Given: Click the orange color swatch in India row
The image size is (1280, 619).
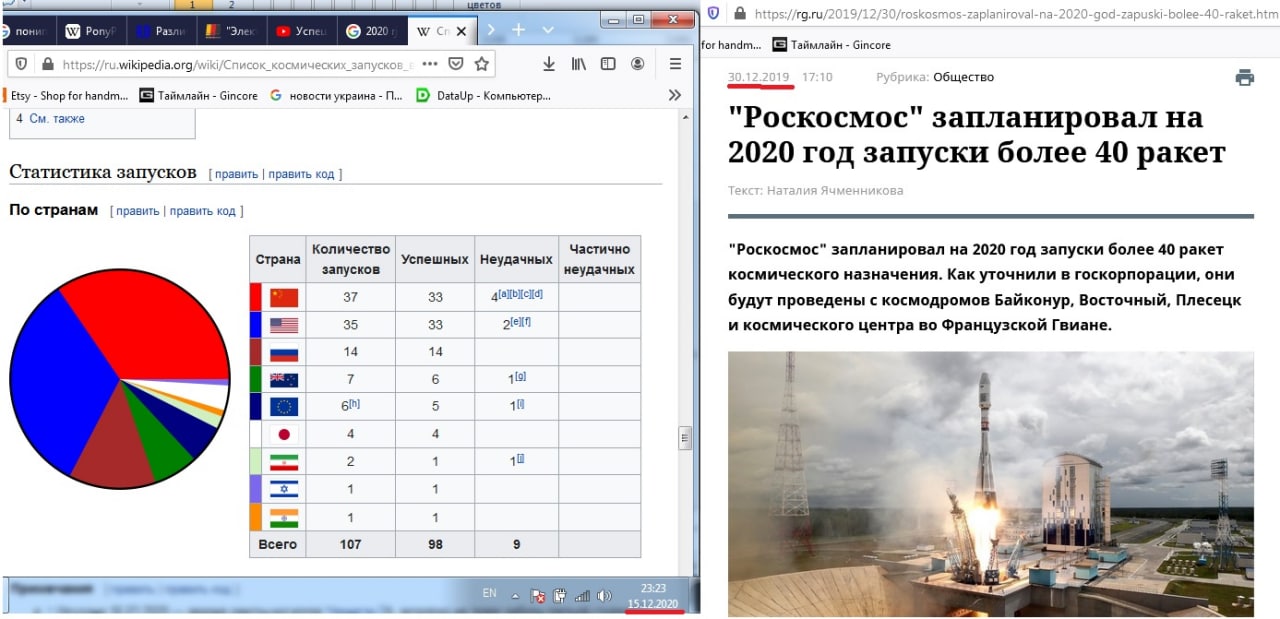Looking at the screenshot, I should (x=256, y=517).
